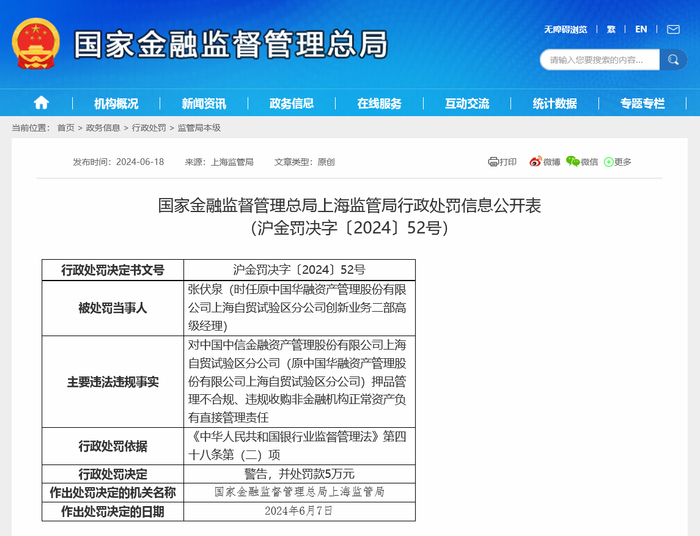Click the article headline 行政处罚信息公开表

click(350, 205)
